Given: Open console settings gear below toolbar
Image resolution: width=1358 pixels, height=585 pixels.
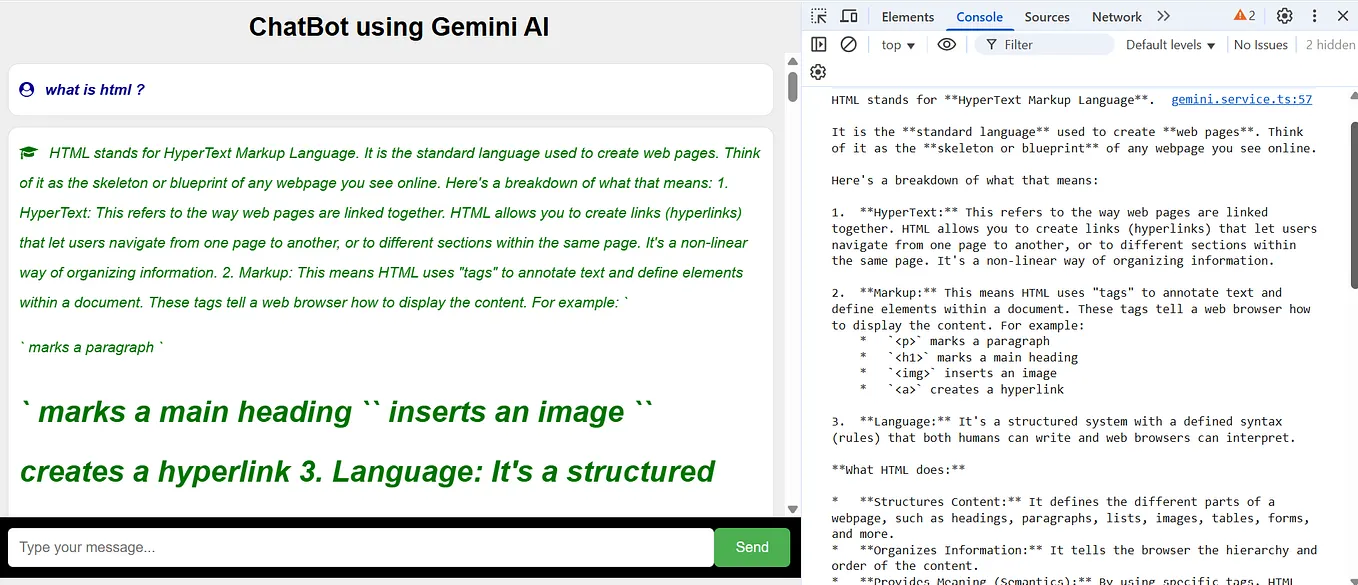Looking at the screenshot, I should (818, 71).
